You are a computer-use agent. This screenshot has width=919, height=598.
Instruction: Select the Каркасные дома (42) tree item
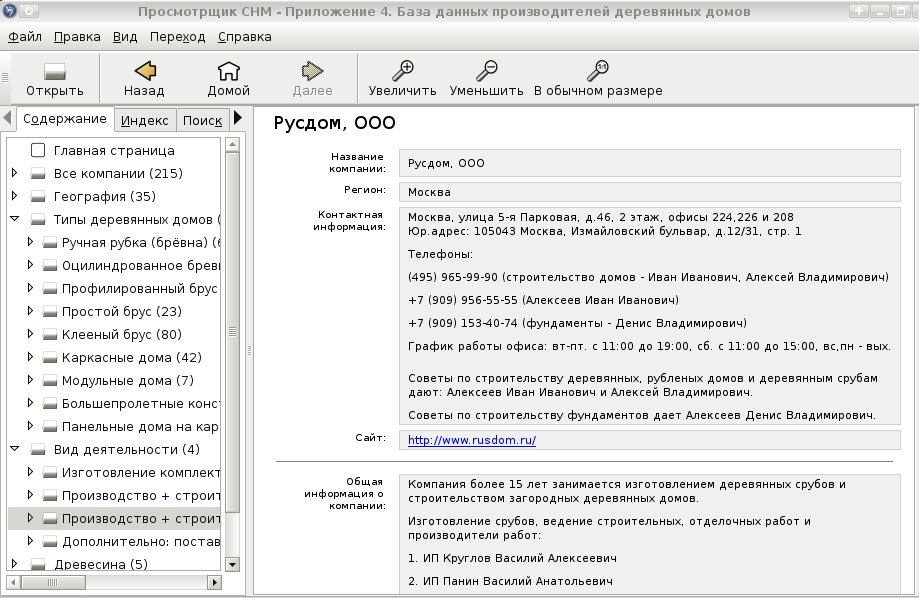[131, 358]
